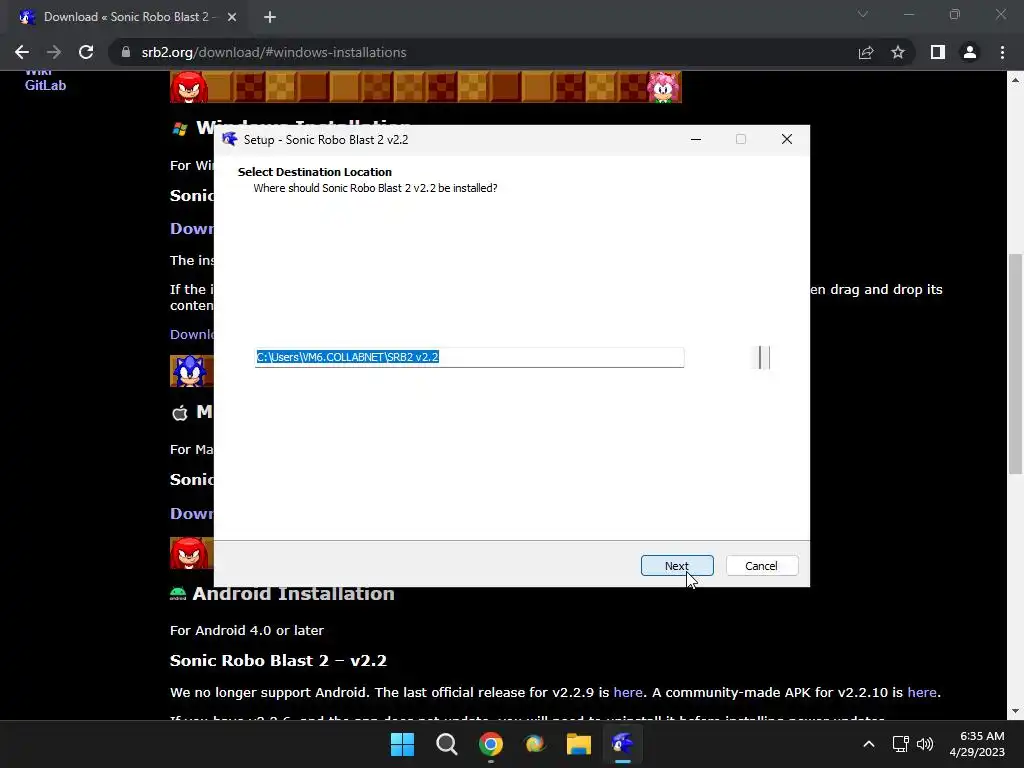The width and height of the screenshot is (1024, 768).
Task: Open taskbar Search
Action: point(447,744)
